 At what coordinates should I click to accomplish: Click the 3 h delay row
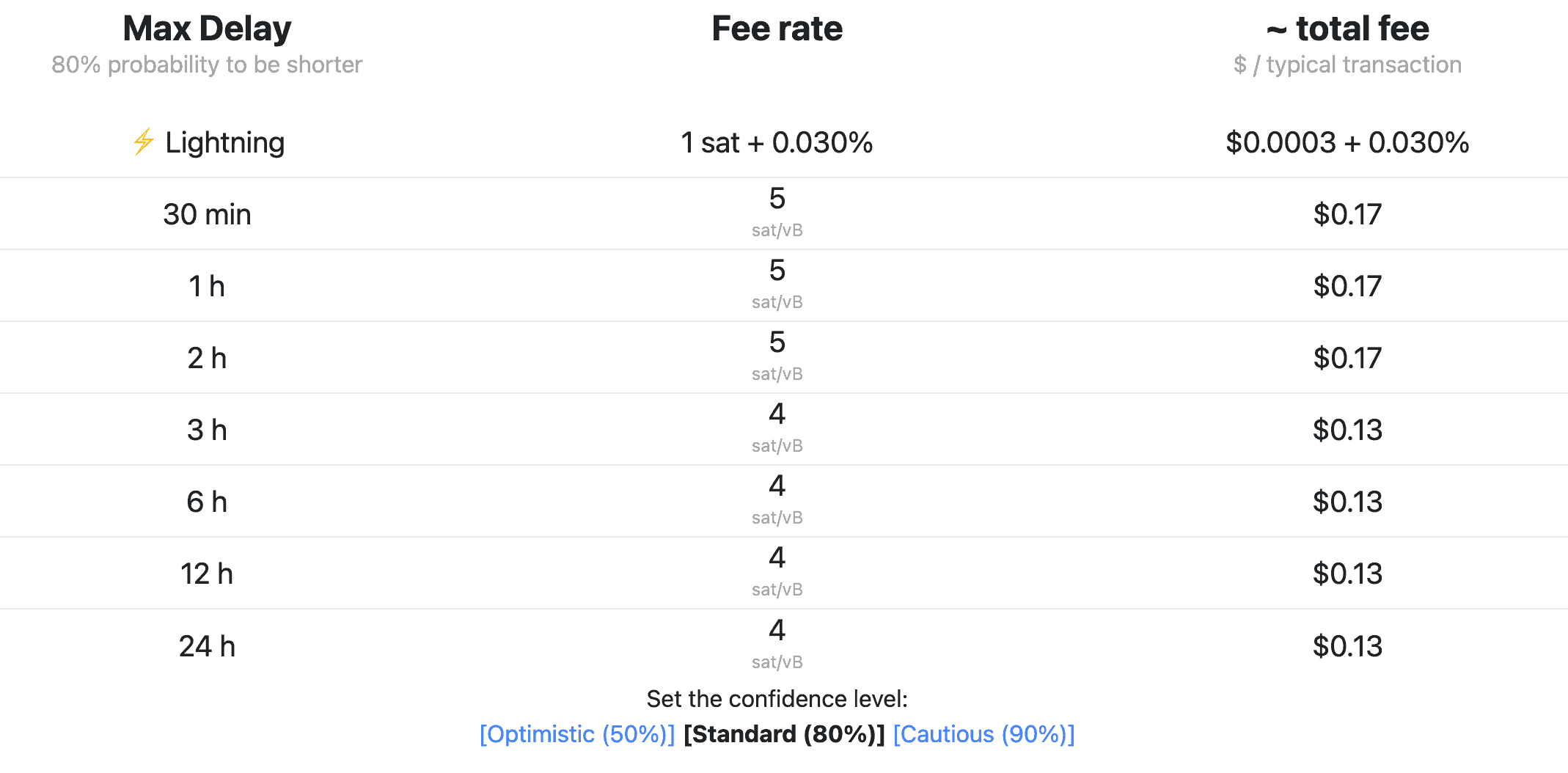207,430
